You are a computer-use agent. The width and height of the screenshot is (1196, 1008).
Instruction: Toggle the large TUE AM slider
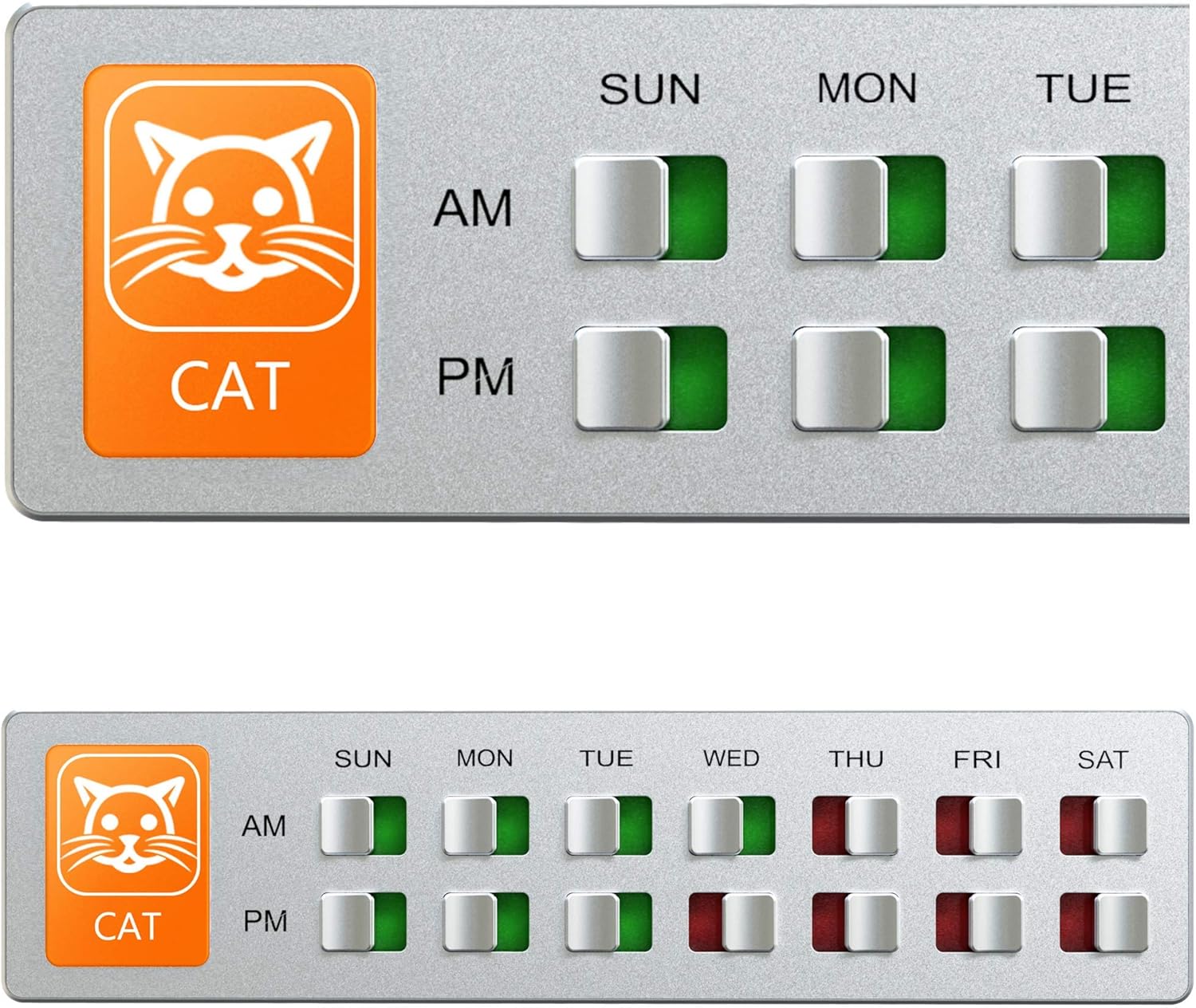[x=1088, y=208]
